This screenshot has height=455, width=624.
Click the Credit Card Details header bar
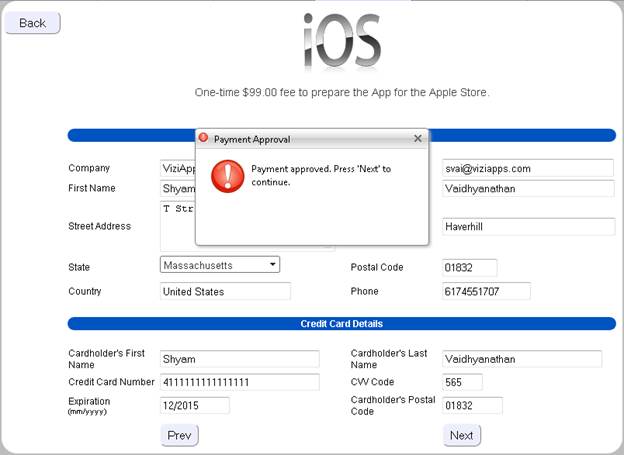pyautogui.click(x=341, y=324)
